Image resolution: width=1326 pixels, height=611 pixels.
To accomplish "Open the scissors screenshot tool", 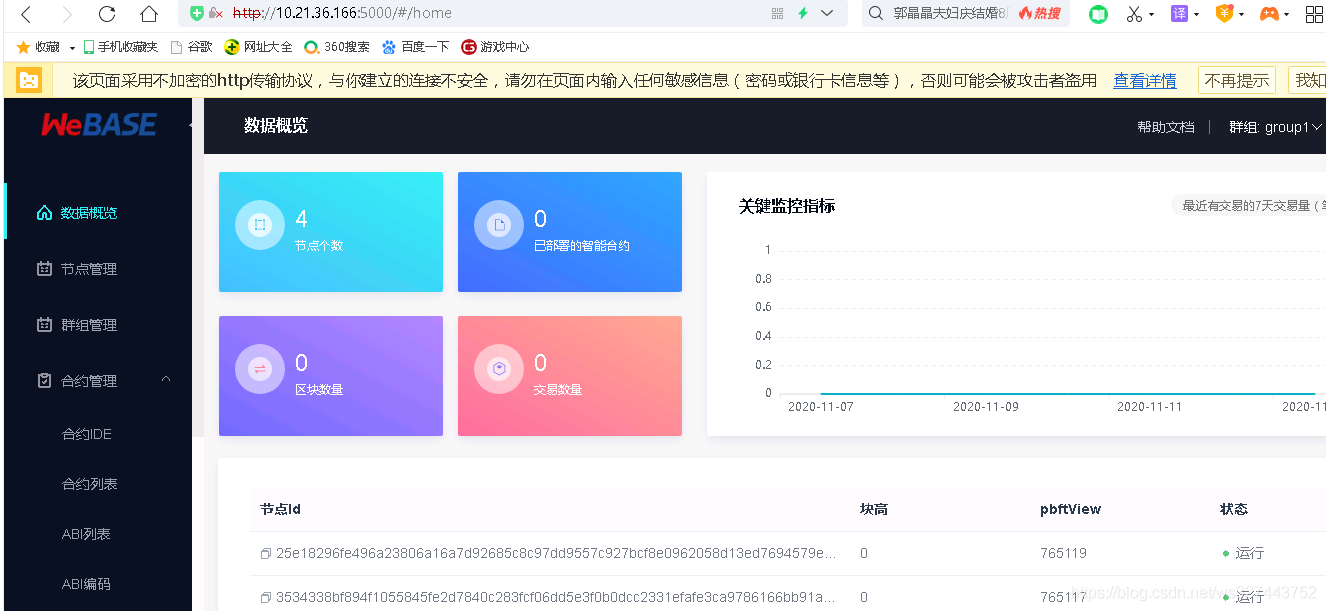I will tap(1134, 14).
